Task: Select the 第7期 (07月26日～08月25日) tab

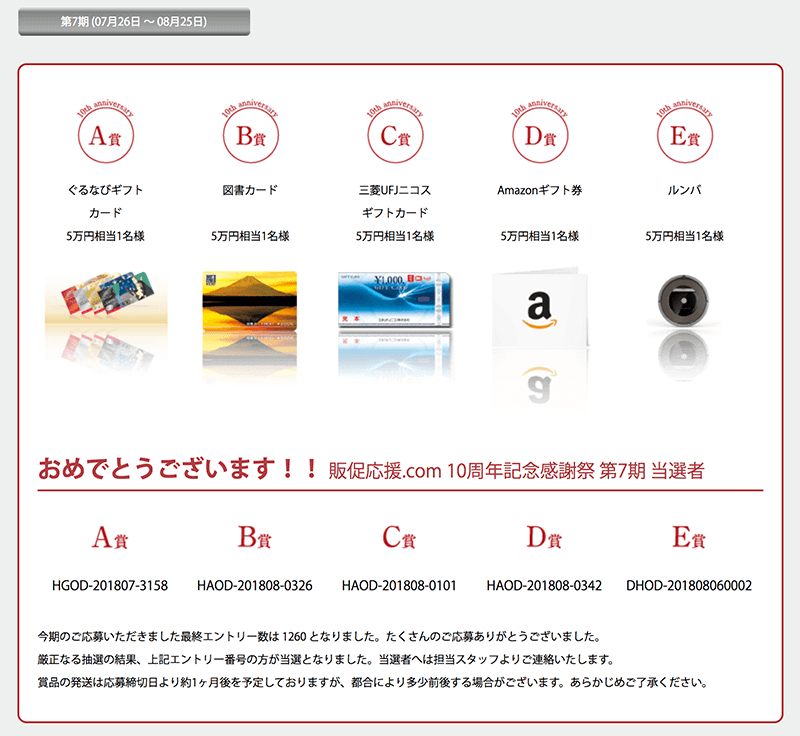Action: pyautogui.click(x=134, y=22)
